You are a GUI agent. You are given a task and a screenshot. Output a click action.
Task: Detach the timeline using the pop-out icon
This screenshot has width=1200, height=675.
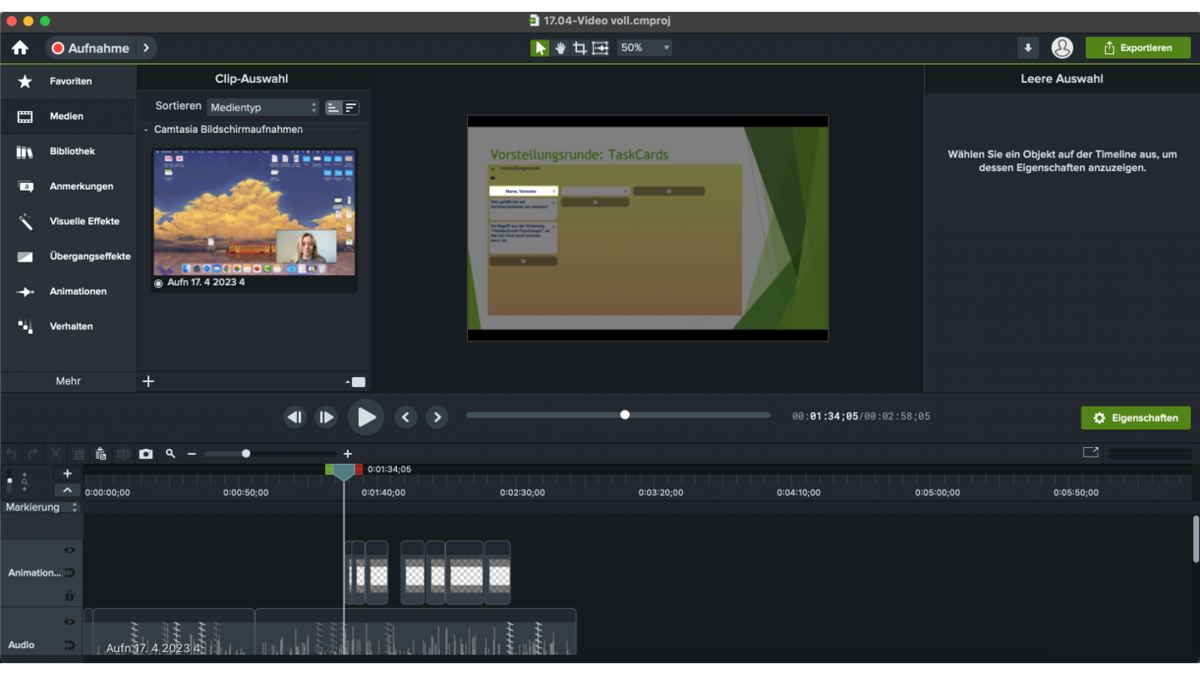(1090, 453)
